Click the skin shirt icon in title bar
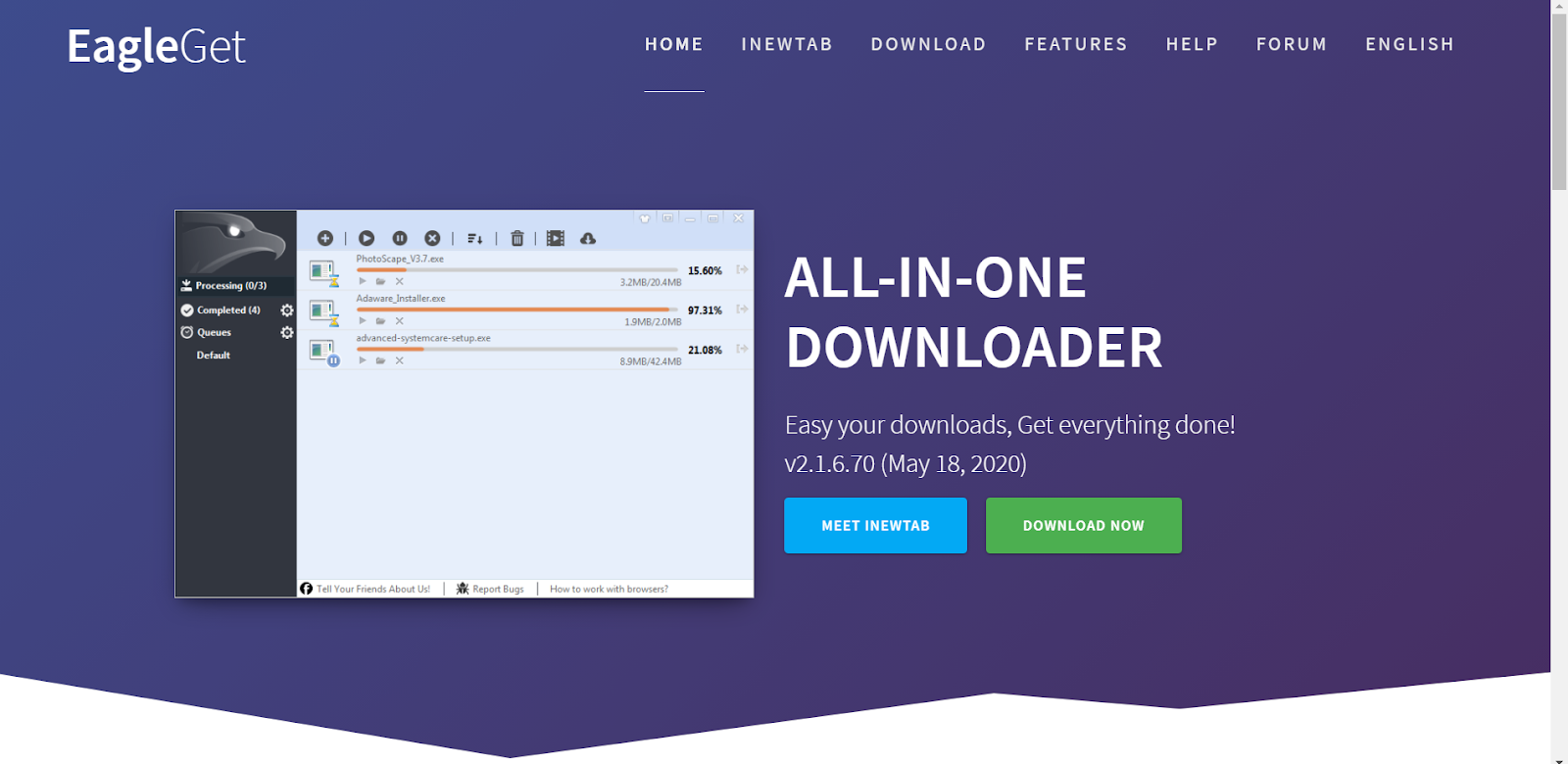Screen dimensions: 1568x764 click(x=645, y=218)
